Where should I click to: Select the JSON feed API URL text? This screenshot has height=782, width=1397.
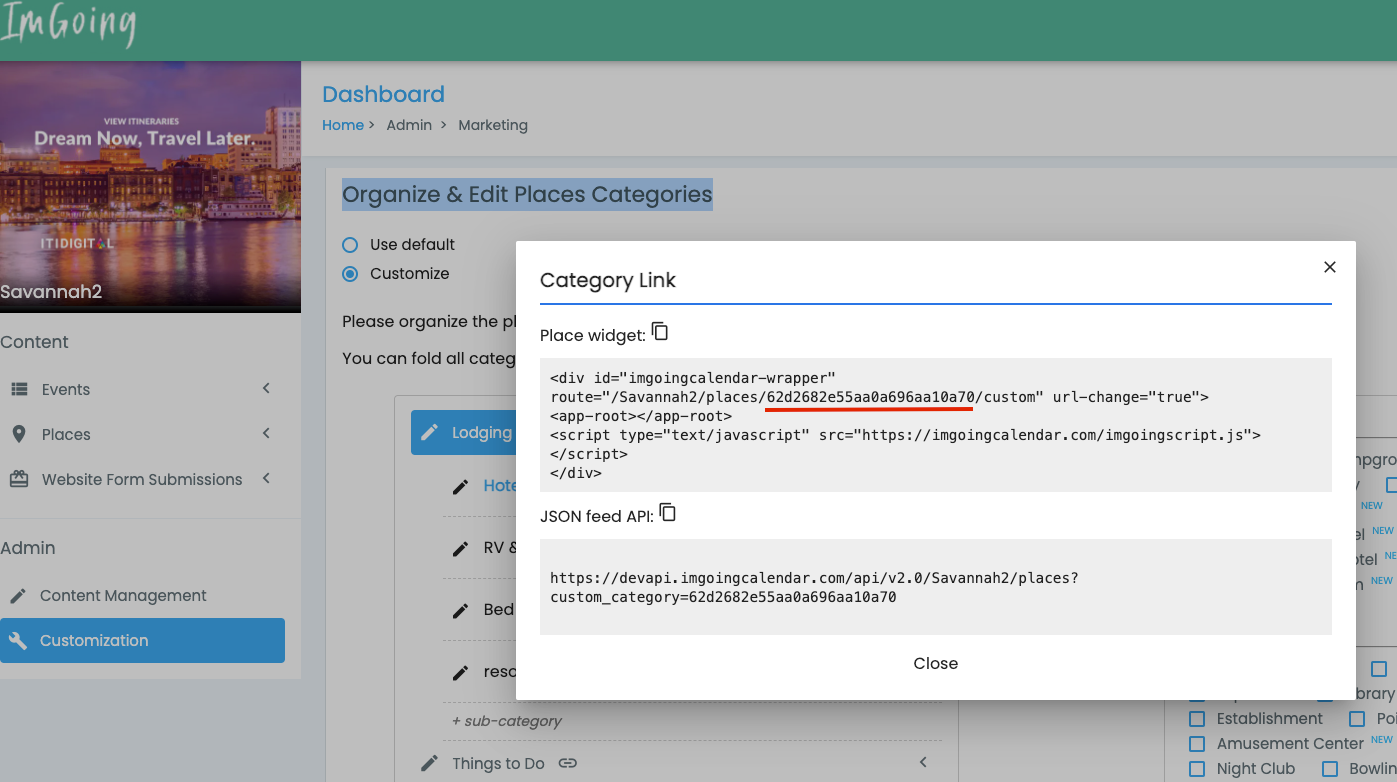point(814,588)
